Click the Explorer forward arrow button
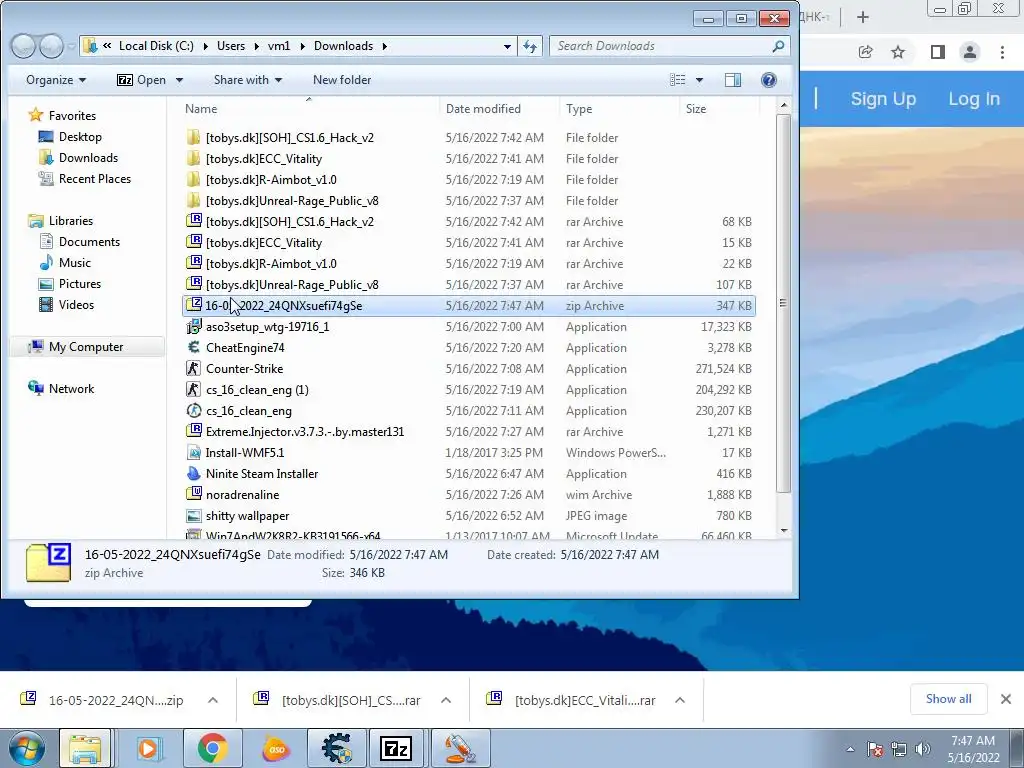1024x768 pixels. (51, 46)
